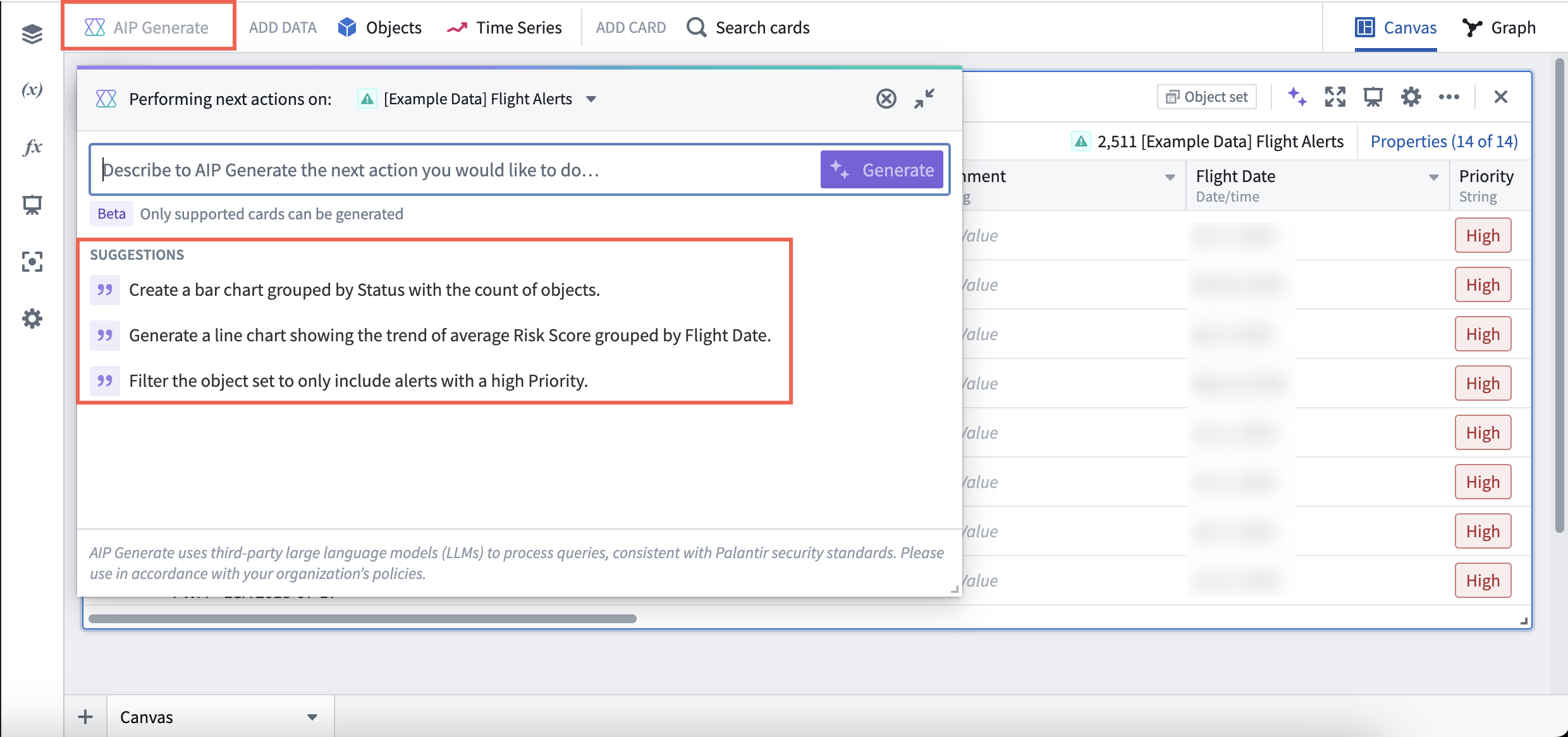Click the Object set button
Viewport: 1568px width, 737px height.
tap(1207, 97)
